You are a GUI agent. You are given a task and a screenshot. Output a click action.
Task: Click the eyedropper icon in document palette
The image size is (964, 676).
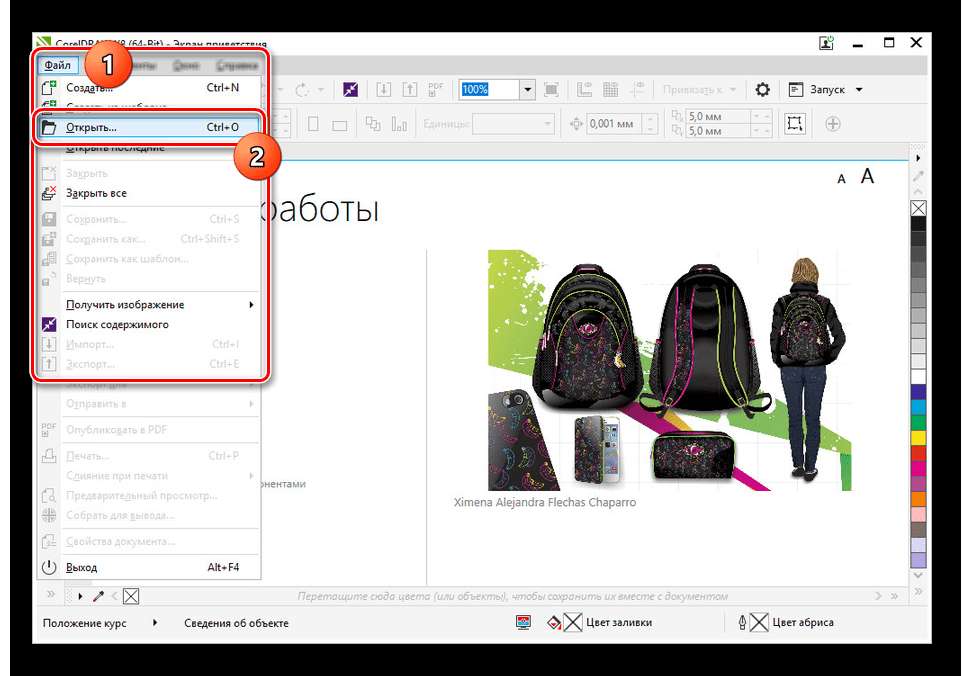[99, 597]
